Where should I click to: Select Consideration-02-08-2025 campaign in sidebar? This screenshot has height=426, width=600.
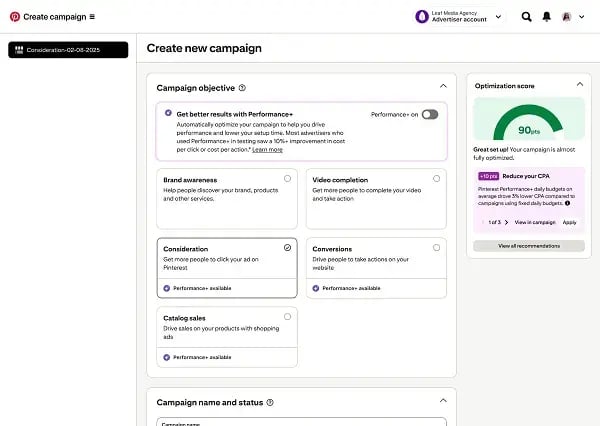68,50
